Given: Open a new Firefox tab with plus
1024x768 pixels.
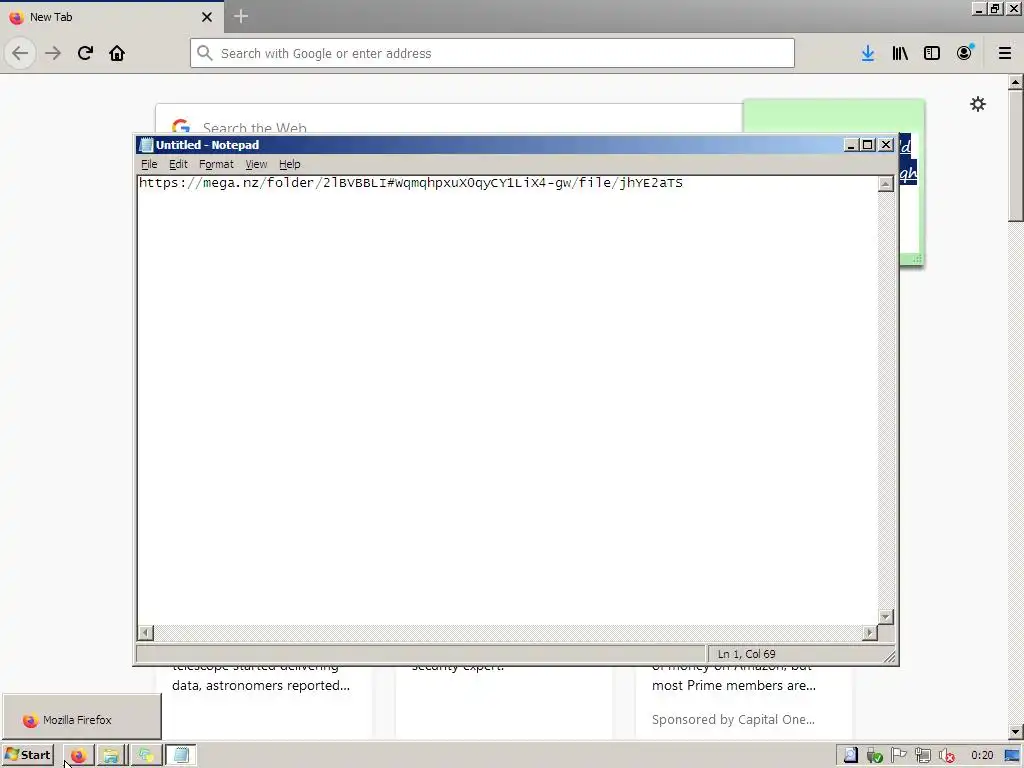Looking at the screenshot, I should pyautogui.click(x=241, y=16).
